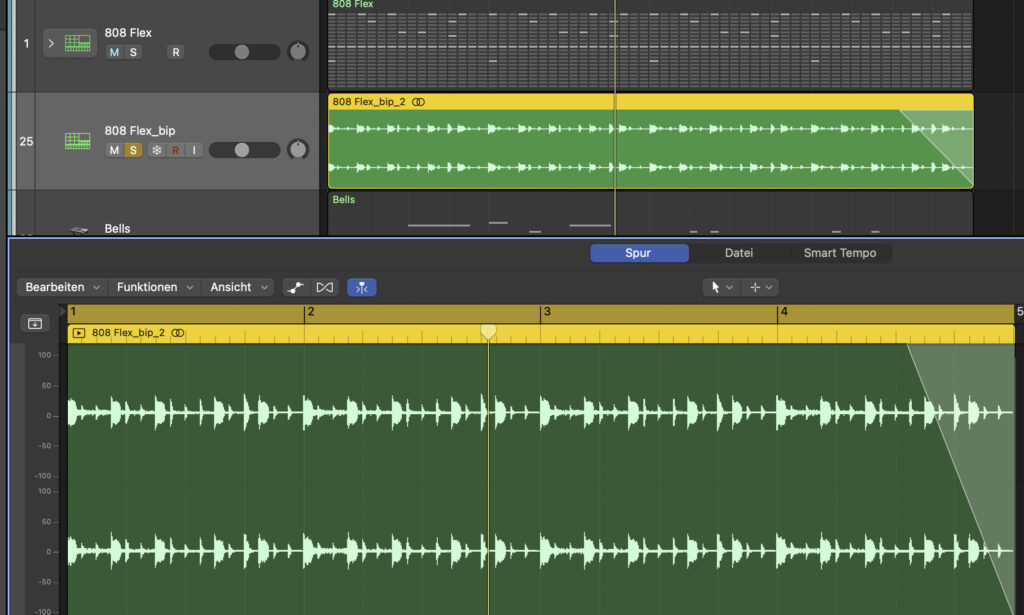Toggle the Flex button in the editor
Image resolution: width=1024 pixels, height=615 pixels.
tap(325, 287)
